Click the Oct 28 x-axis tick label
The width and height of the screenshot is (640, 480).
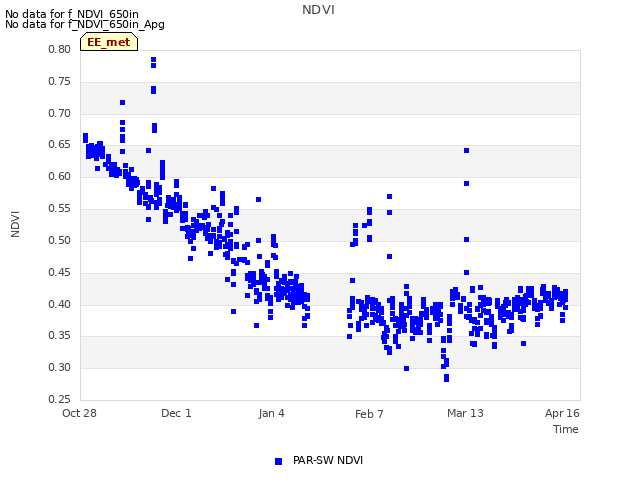79,413
